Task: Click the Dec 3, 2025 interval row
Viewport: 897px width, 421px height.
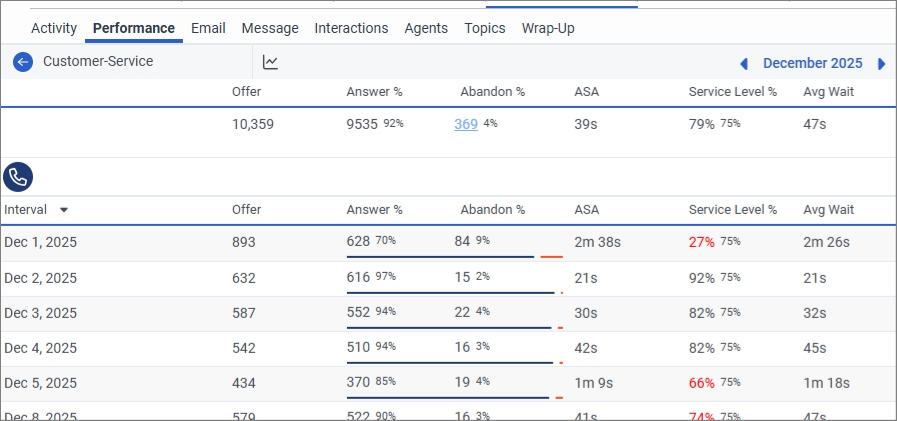Action: (41, 313)
